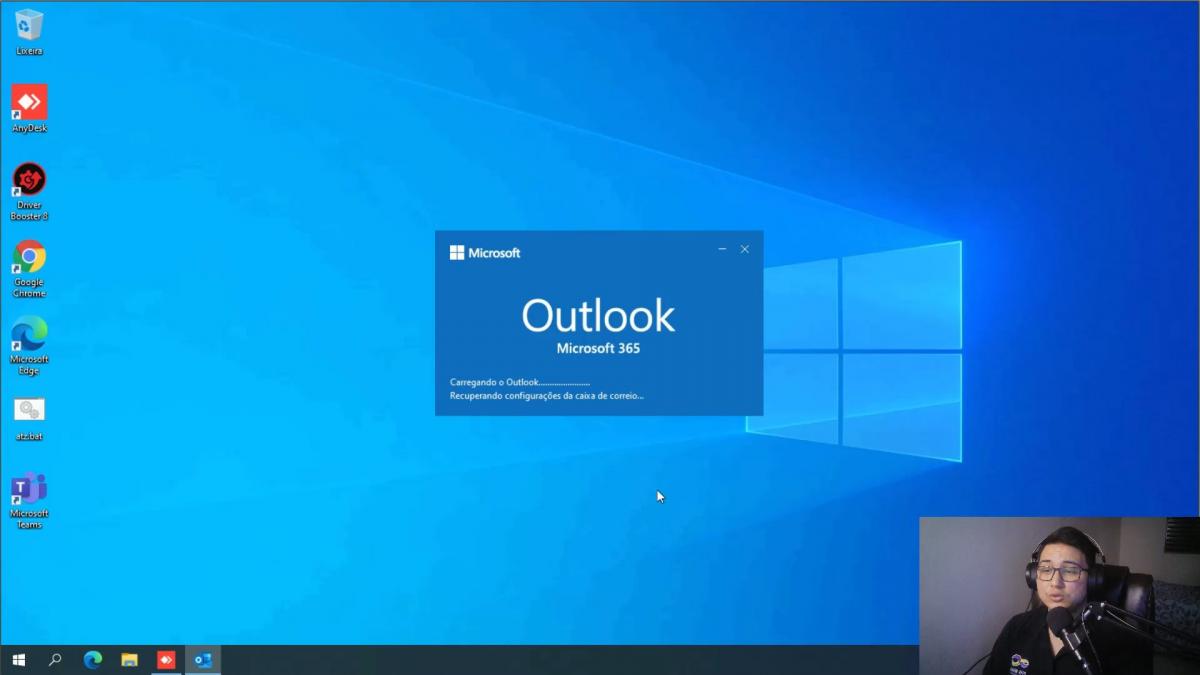
Task: Close the Outlook splash screen
Action: pyautogui.click(x=744, y=249)
